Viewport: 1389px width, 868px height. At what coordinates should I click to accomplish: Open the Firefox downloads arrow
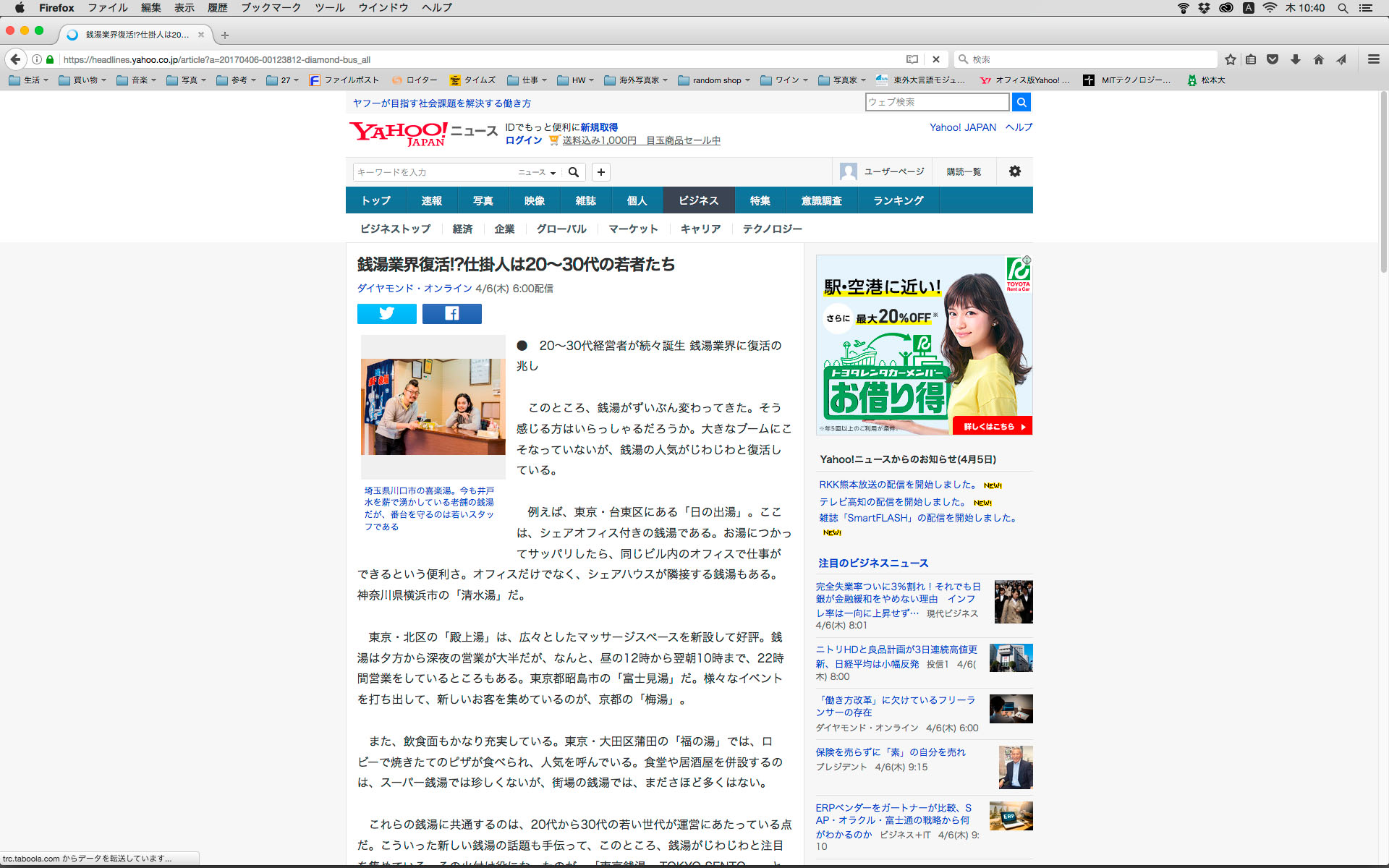pyautogui.click(x=1296, y=59)
